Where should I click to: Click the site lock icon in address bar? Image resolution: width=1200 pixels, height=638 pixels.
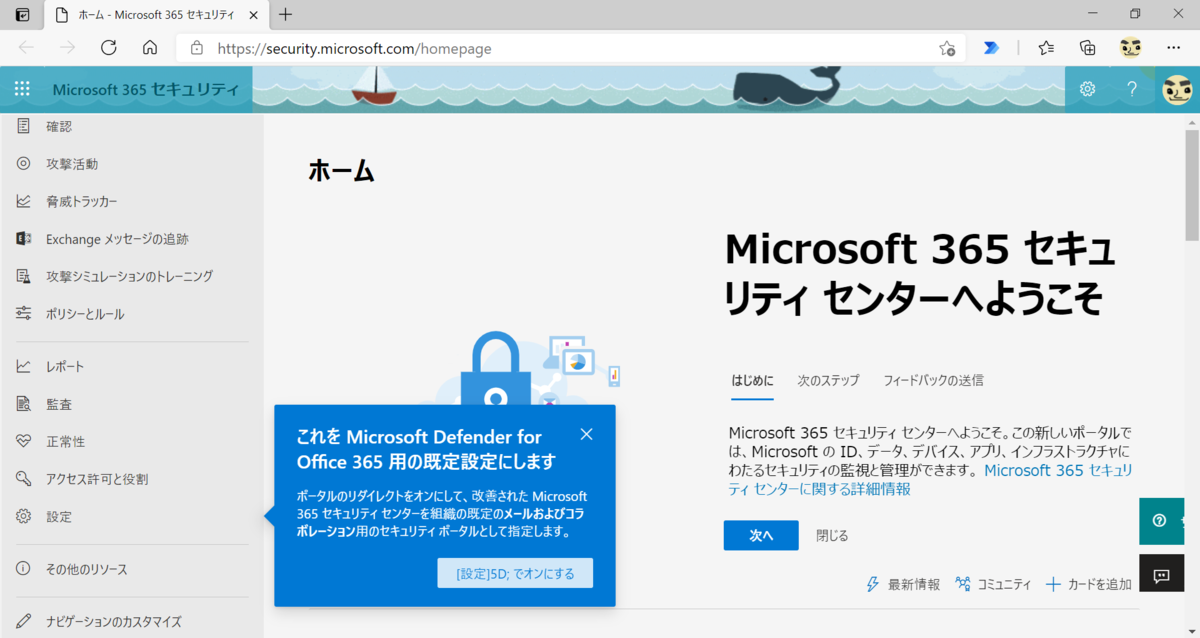click(197, 48)
